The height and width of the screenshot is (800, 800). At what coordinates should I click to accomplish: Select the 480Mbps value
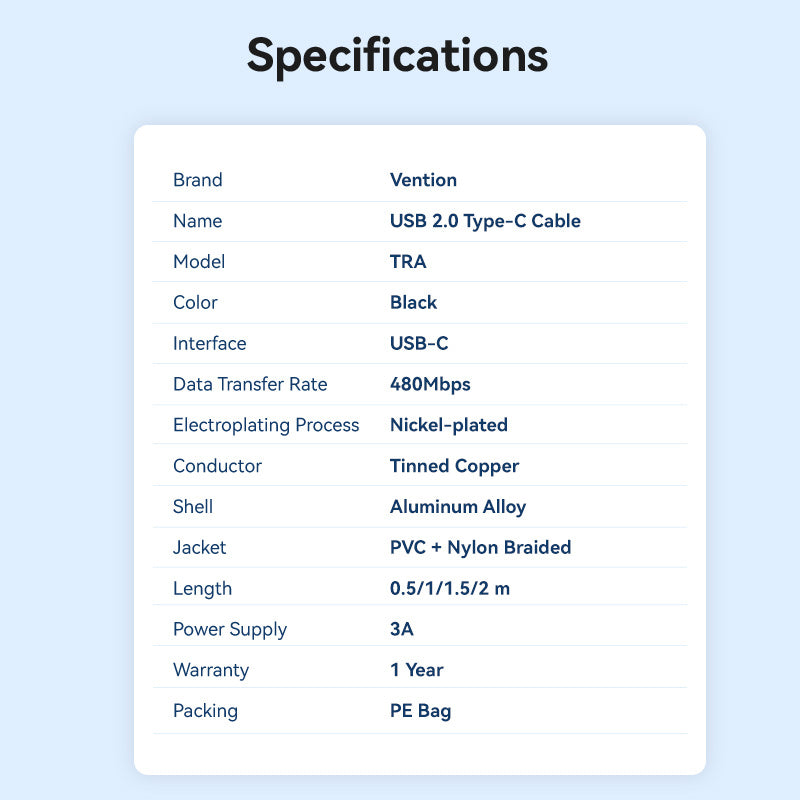tap(430, 384)
